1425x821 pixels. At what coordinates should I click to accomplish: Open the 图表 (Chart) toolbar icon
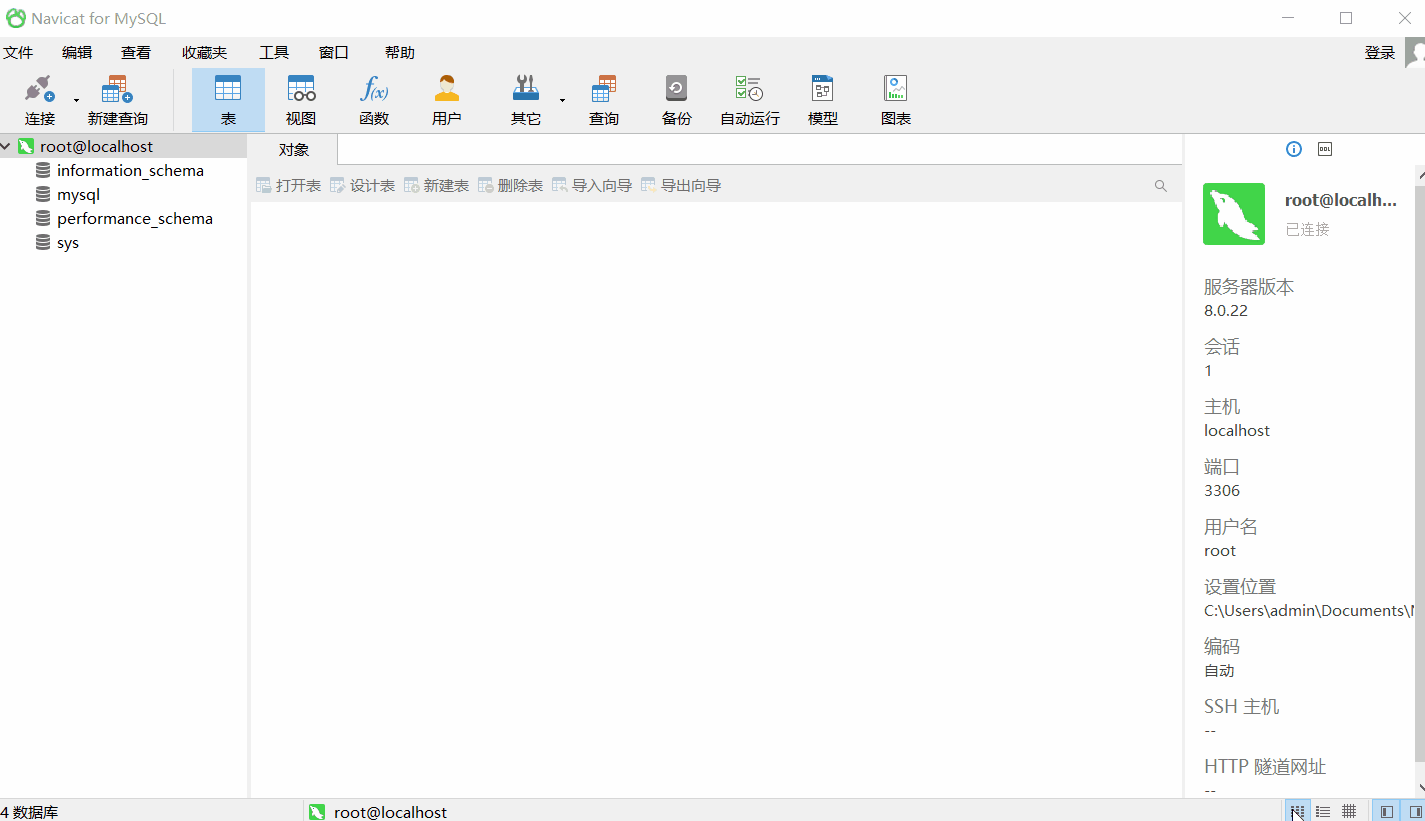tap(896, 89)
